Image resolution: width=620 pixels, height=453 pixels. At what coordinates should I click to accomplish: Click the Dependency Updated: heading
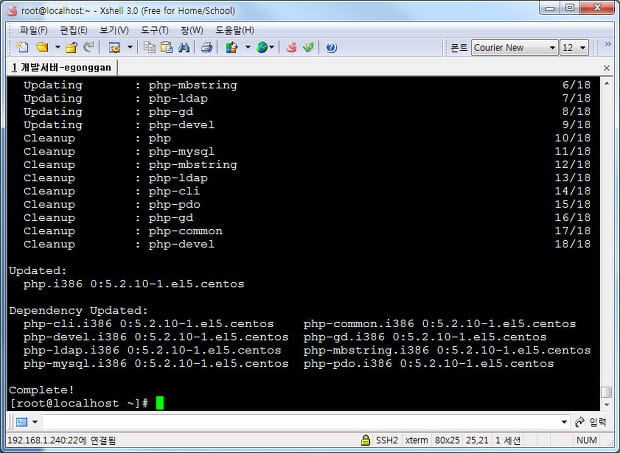click(x=78, y=310)
